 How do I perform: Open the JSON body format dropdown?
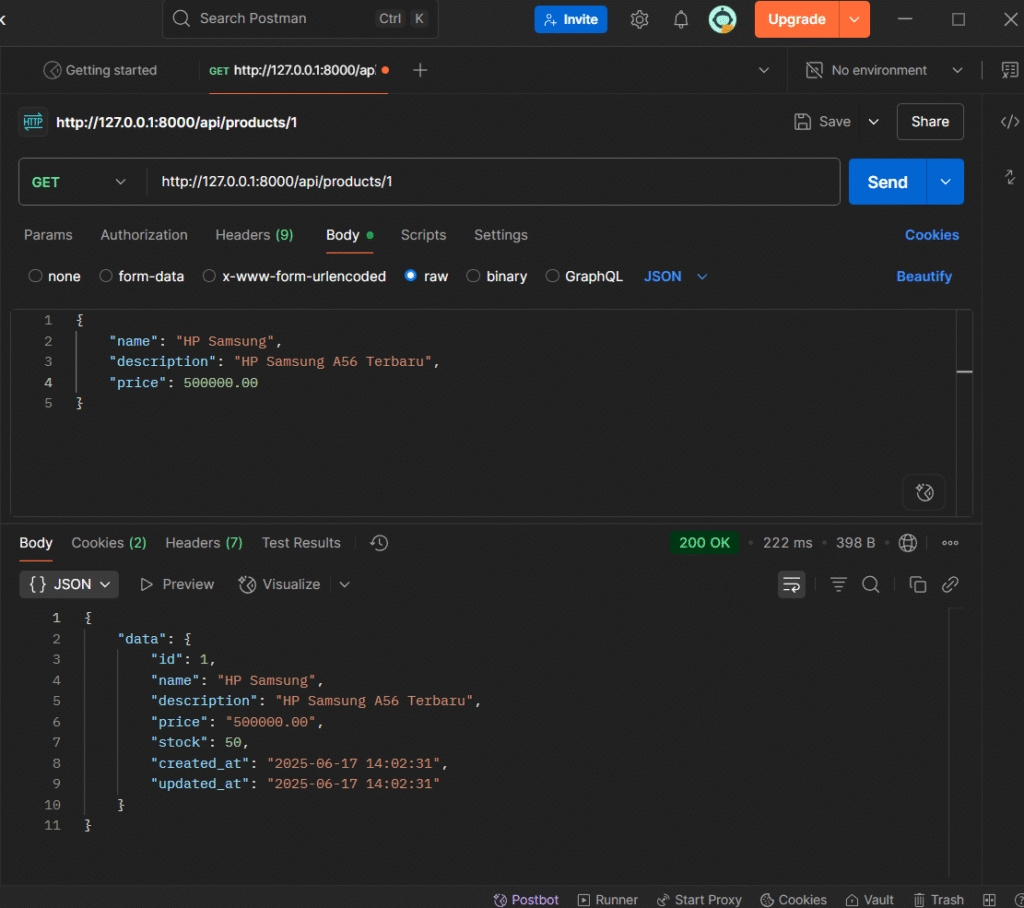[x=676, y=276]
